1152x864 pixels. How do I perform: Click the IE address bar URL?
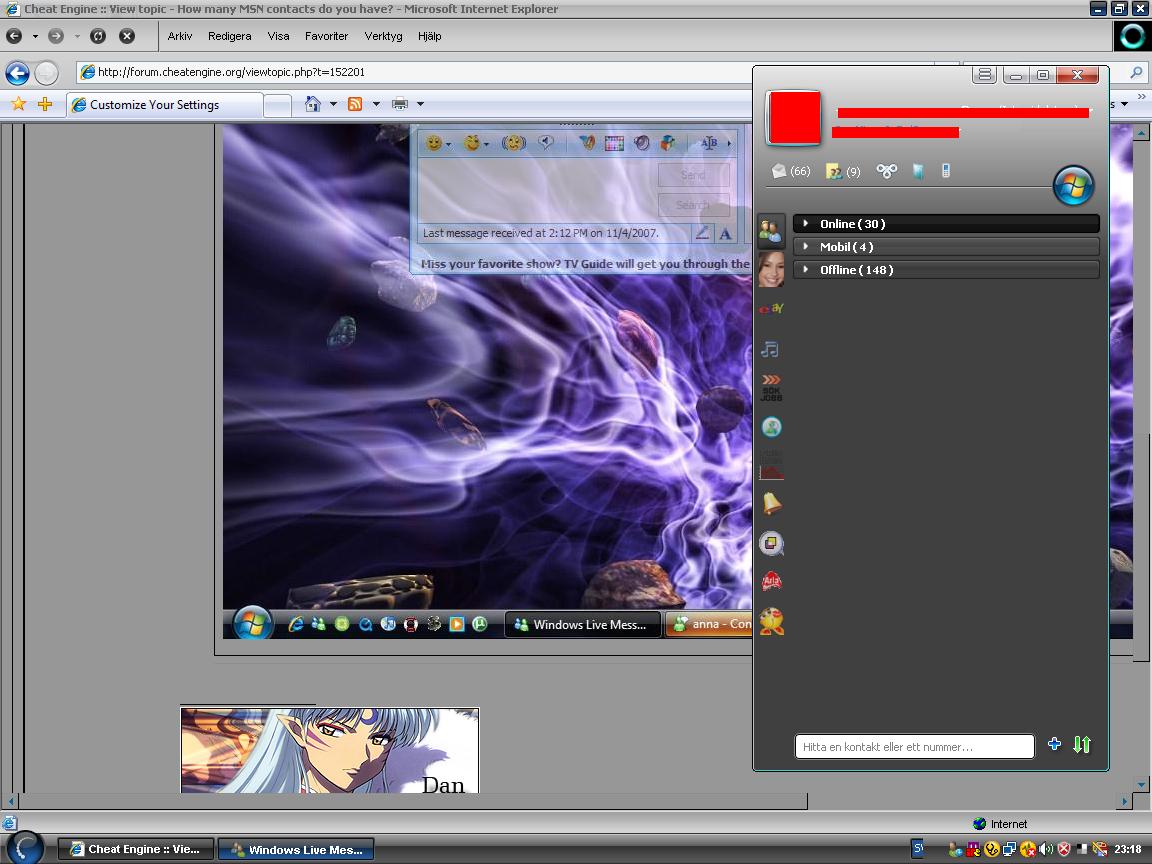[x=231, y=72]
